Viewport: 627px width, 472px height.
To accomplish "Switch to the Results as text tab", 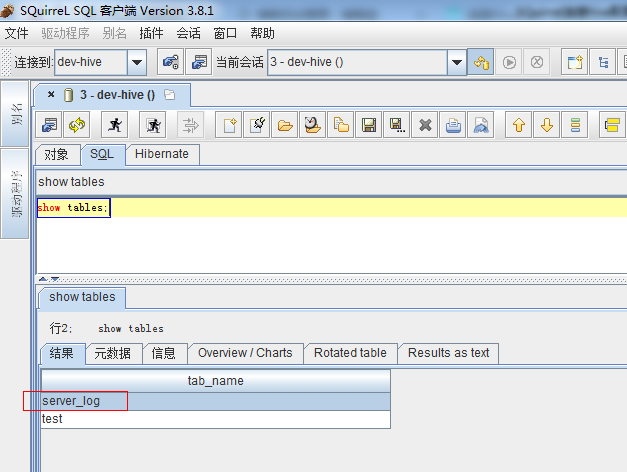I will (x=448, y=353).
